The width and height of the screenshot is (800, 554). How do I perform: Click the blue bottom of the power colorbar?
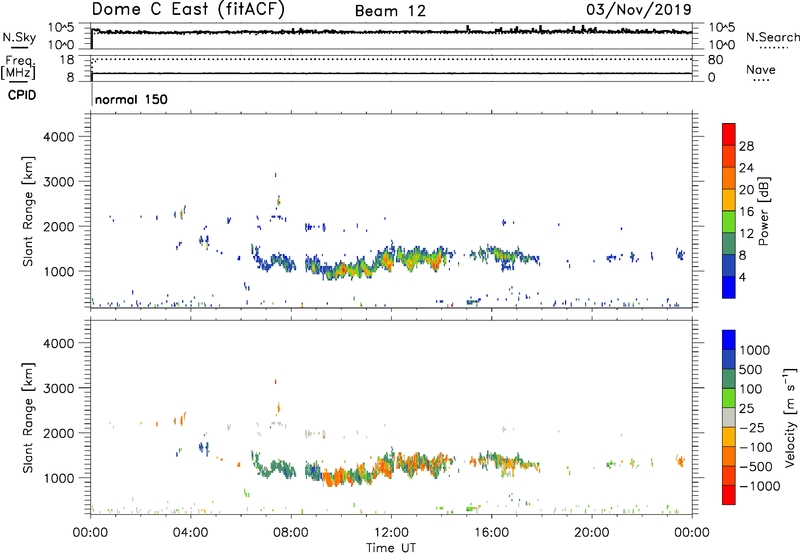729,287
